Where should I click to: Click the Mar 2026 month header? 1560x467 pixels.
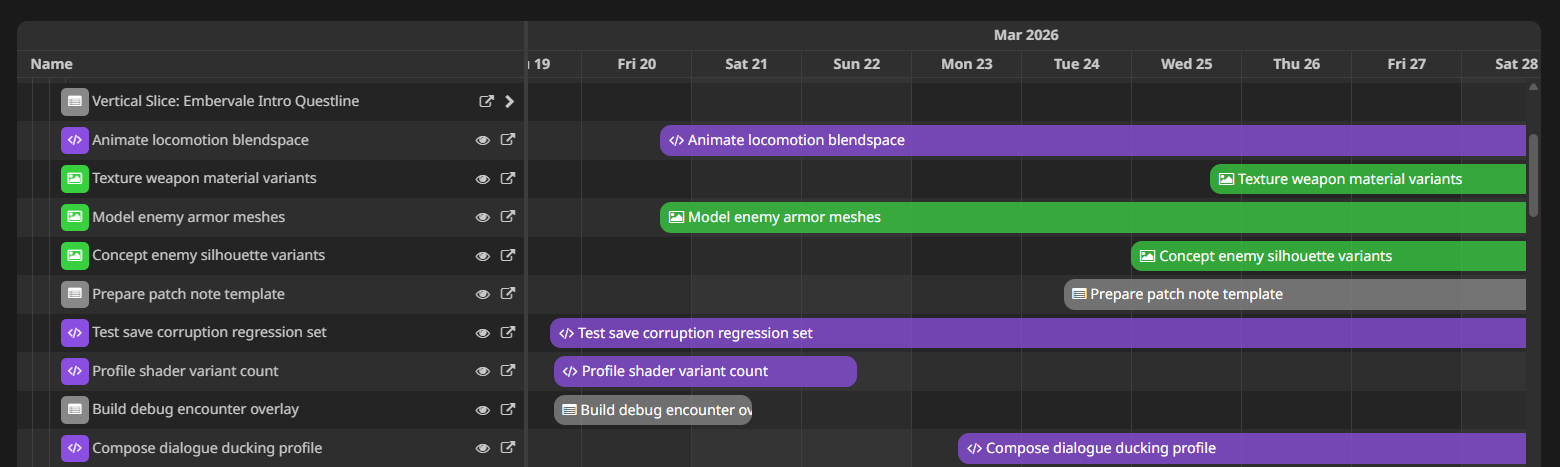click(1026, 35)
